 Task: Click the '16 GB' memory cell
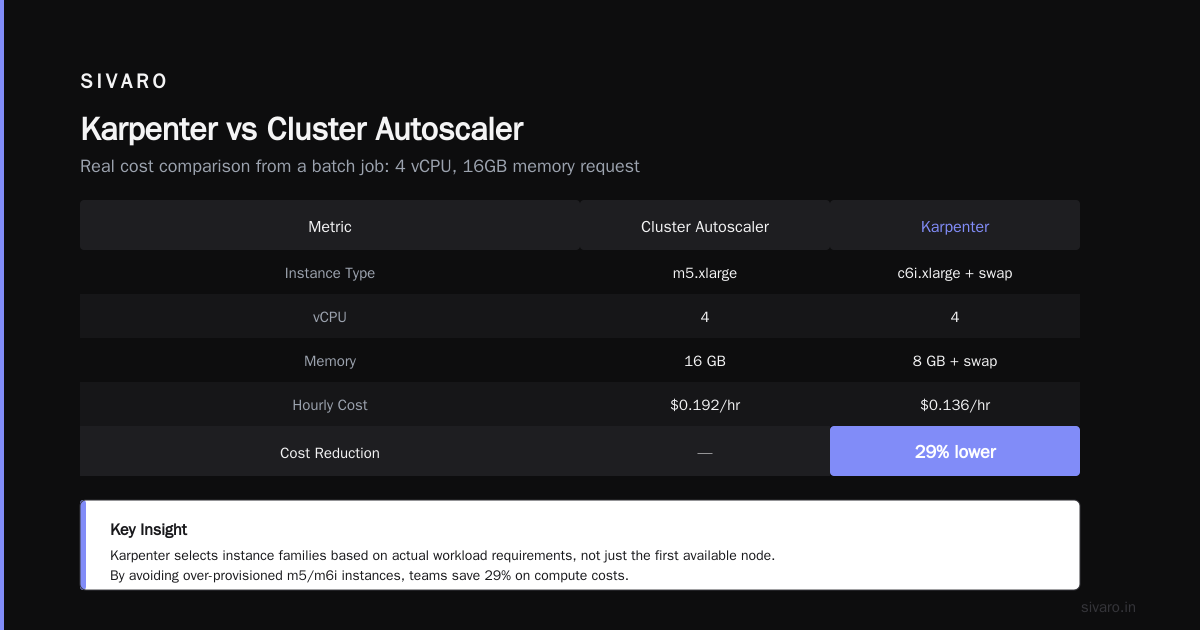(x=705, y=361)
